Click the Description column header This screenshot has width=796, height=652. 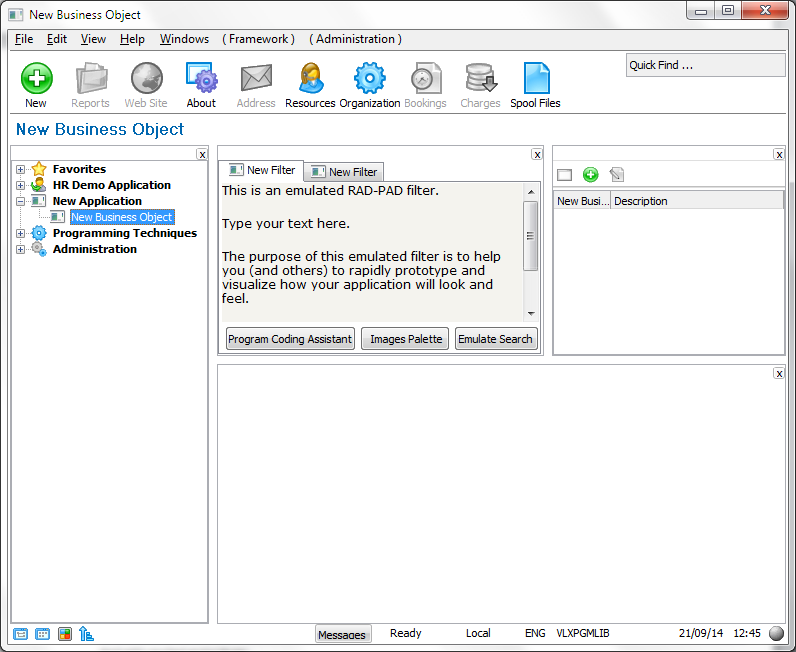(x=697, y=201)
